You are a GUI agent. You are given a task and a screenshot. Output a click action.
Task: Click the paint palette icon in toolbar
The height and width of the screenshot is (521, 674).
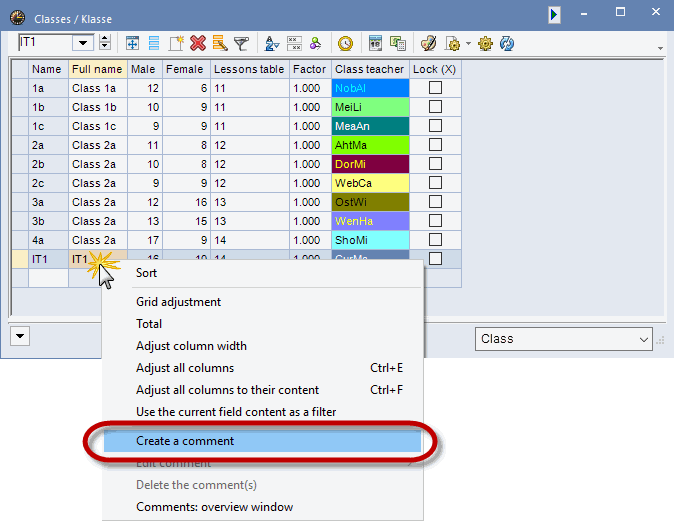click(x=428, y=43)
